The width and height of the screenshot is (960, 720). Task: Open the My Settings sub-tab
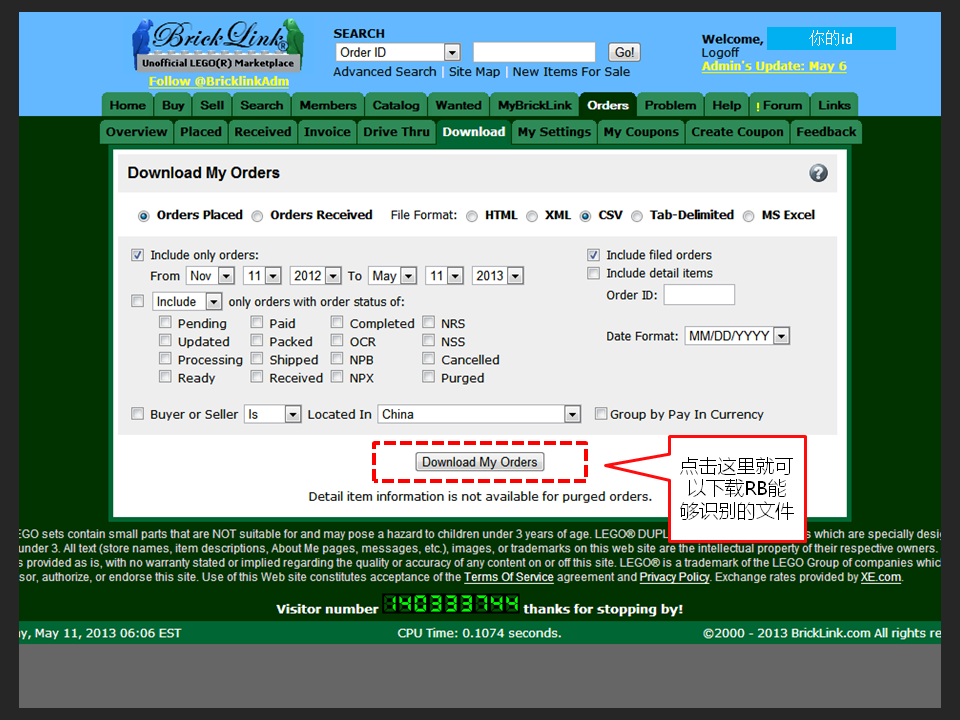tap(554, 132)
